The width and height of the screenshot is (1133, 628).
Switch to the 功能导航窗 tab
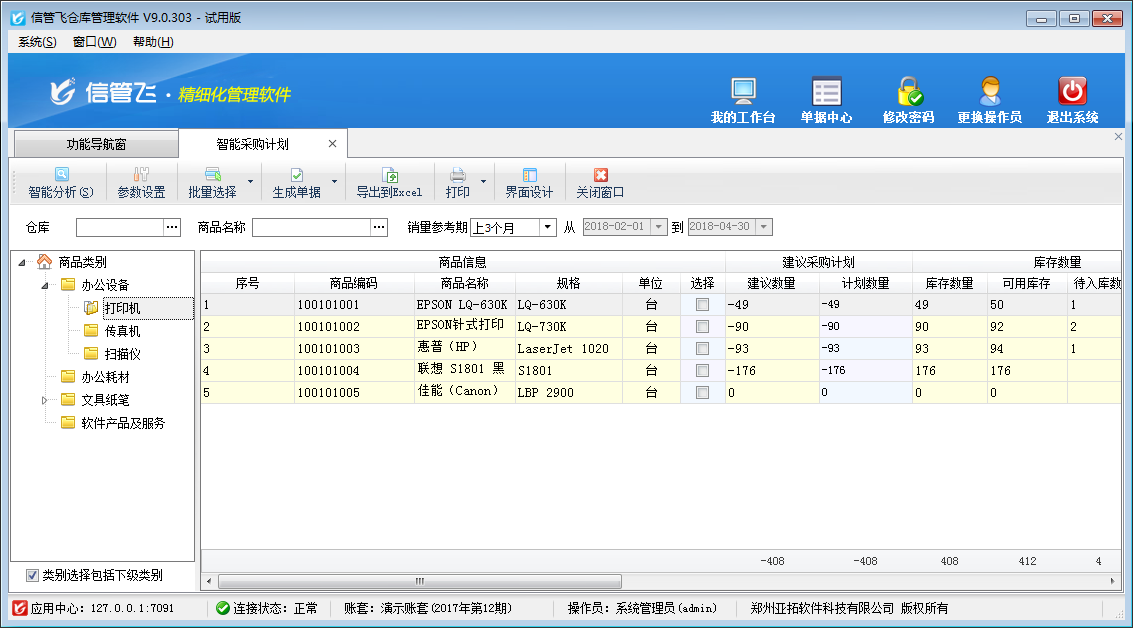(x=95, y=143)
